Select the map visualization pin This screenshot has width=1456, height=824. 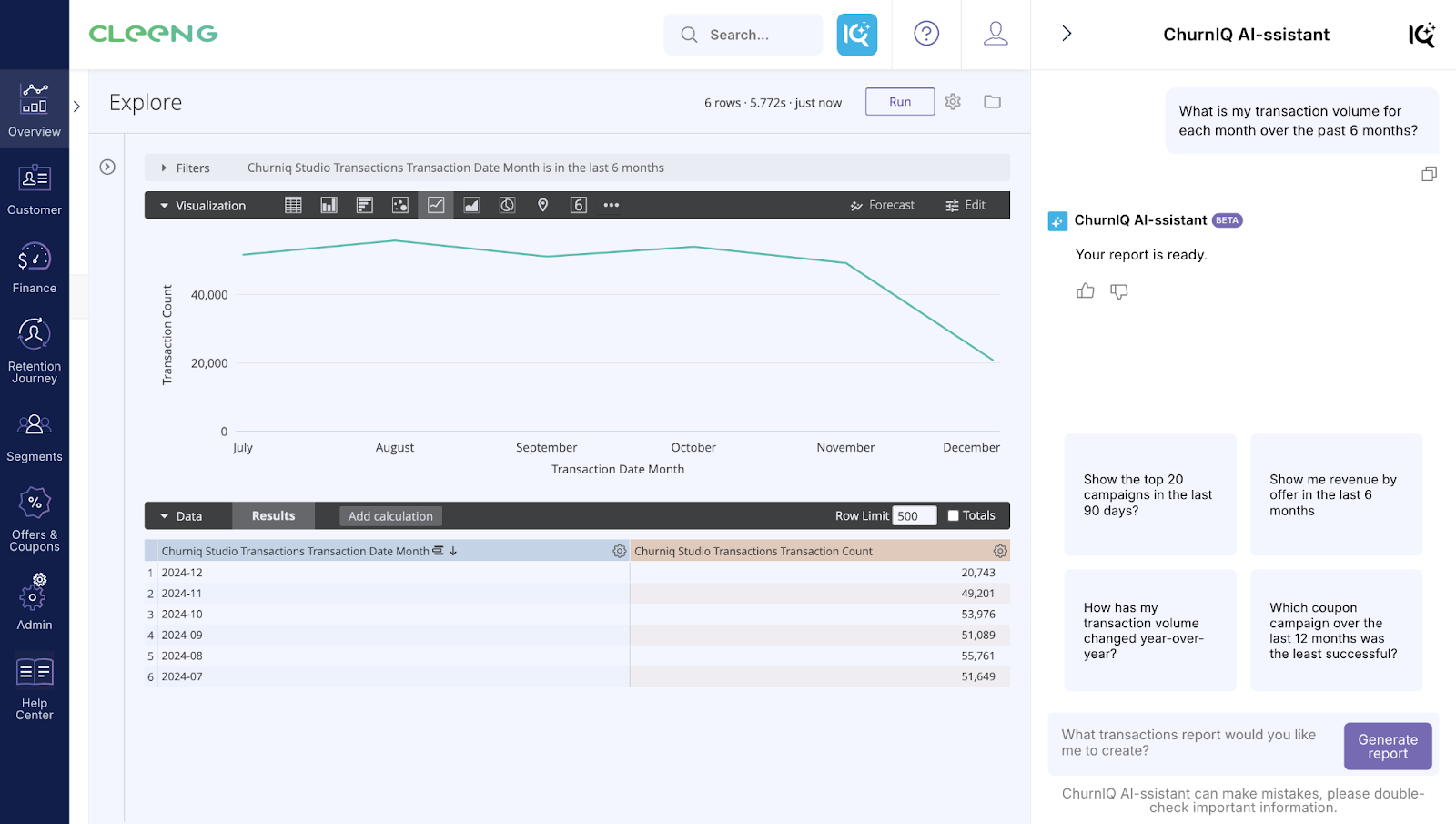542,206
